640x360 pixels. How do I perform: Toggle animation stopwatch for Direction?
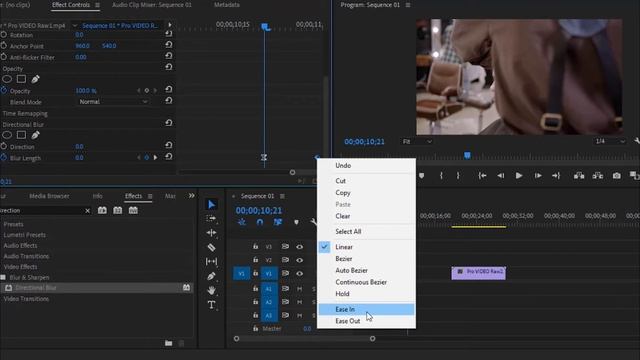coord(4,147)
